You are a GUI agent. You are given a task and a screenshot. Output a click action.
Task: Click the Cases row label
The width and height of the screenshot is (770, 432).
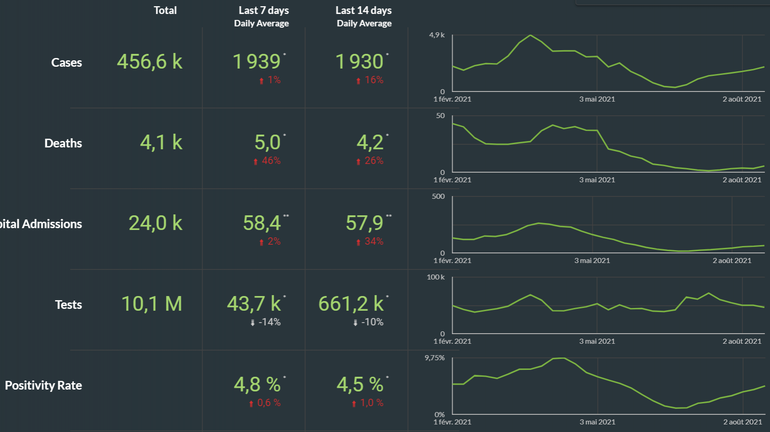coord(67,62)
